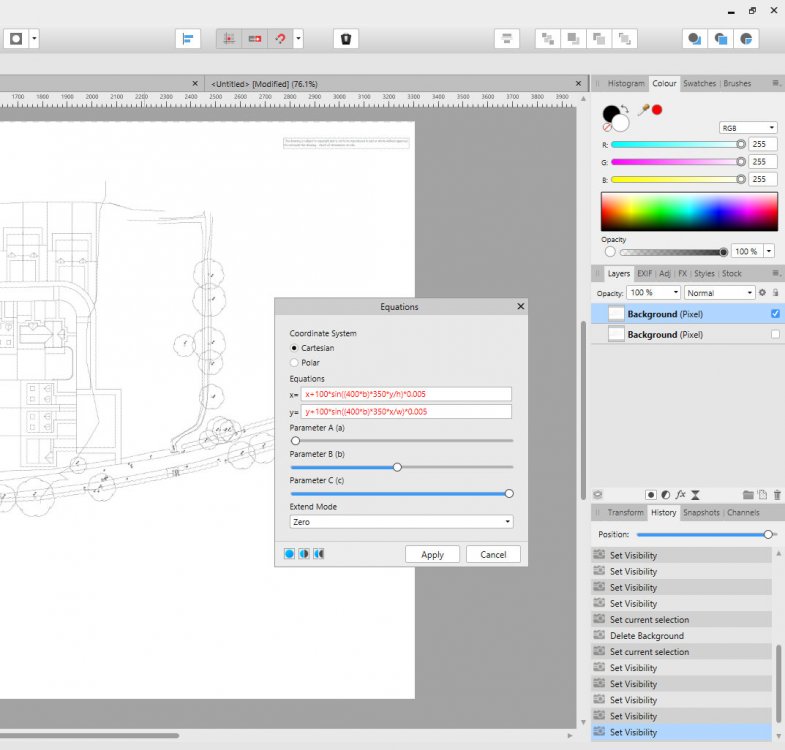Click Cancel in the Equations dialog
The image size is (785, 750).
[493, 554]
